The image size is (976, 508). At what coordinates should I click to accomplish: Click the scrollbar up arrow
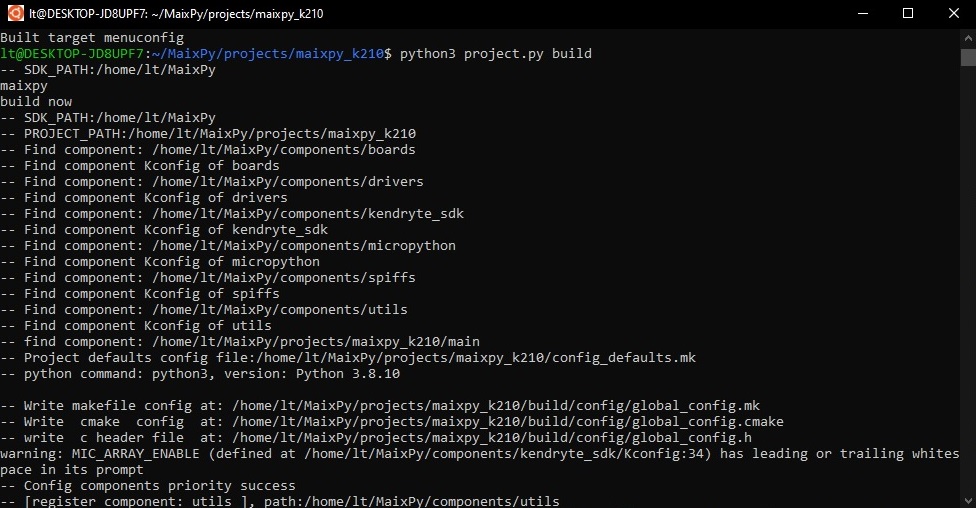tap(969, 38)
